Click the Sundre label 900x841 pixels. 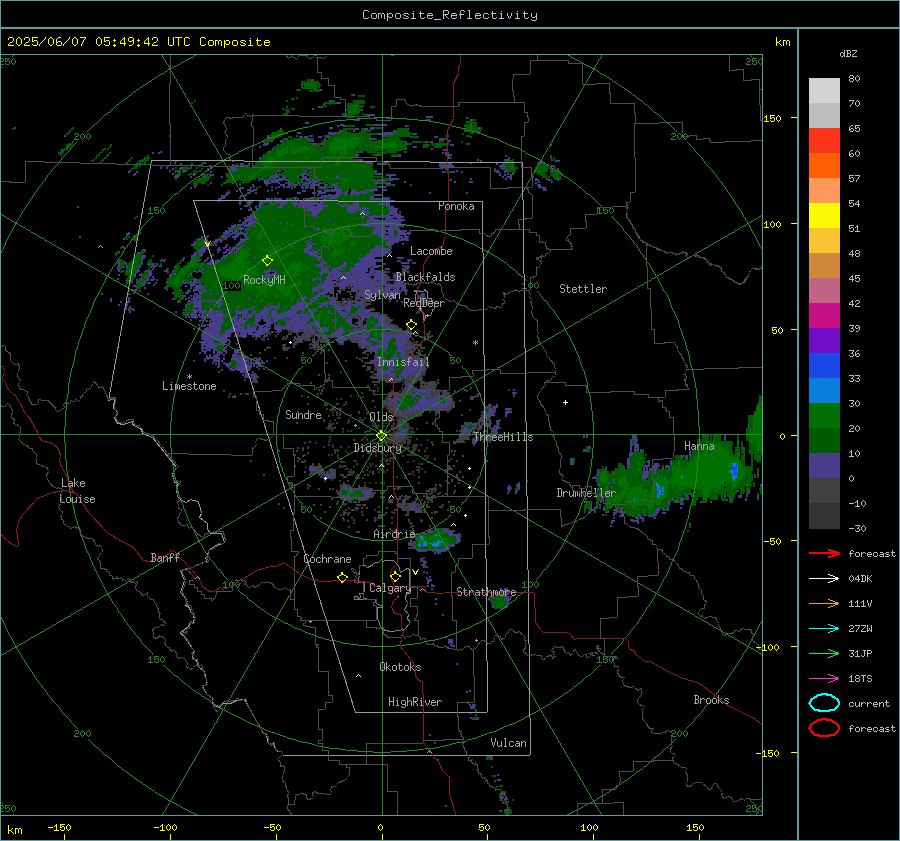(x=303, y=414)
